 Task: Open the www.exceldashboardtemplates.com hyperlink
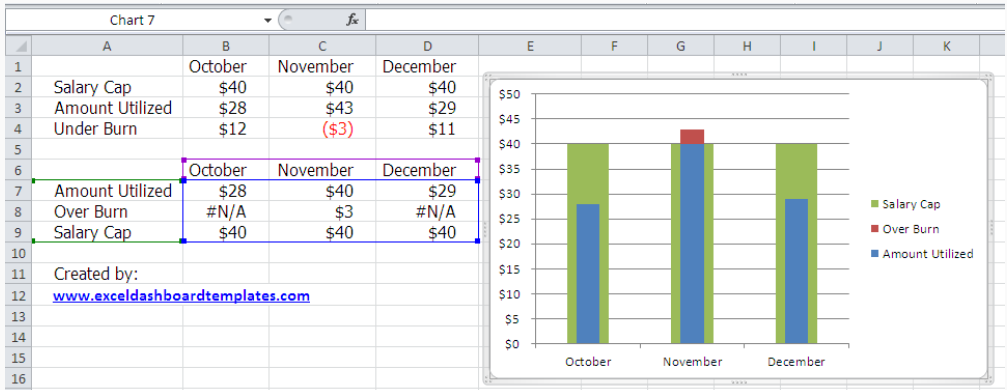click(x=181, y=296)
